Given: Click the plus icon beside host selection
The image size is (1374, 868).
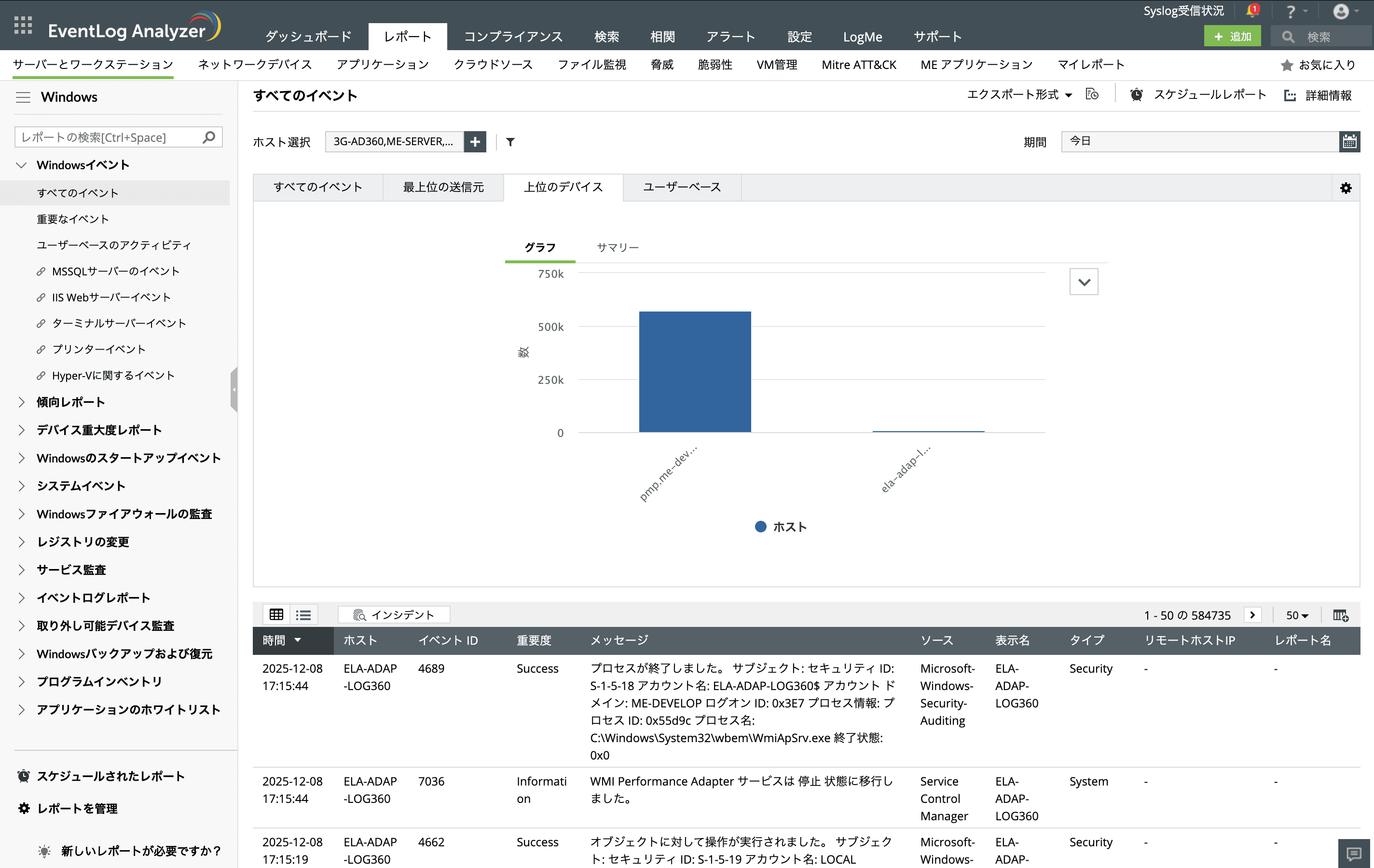Looking at the screenshot, I should click(x=475, y=141).
